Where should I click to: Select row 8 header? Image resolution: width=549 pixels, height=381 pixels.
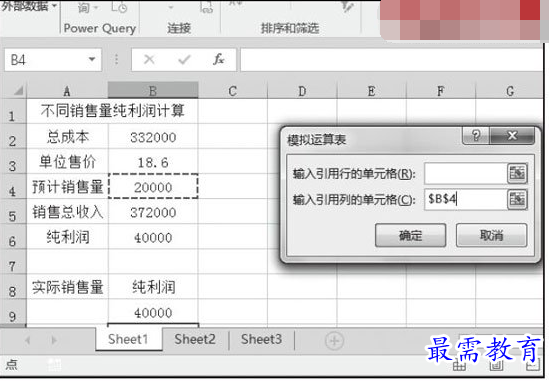(13, 287)
